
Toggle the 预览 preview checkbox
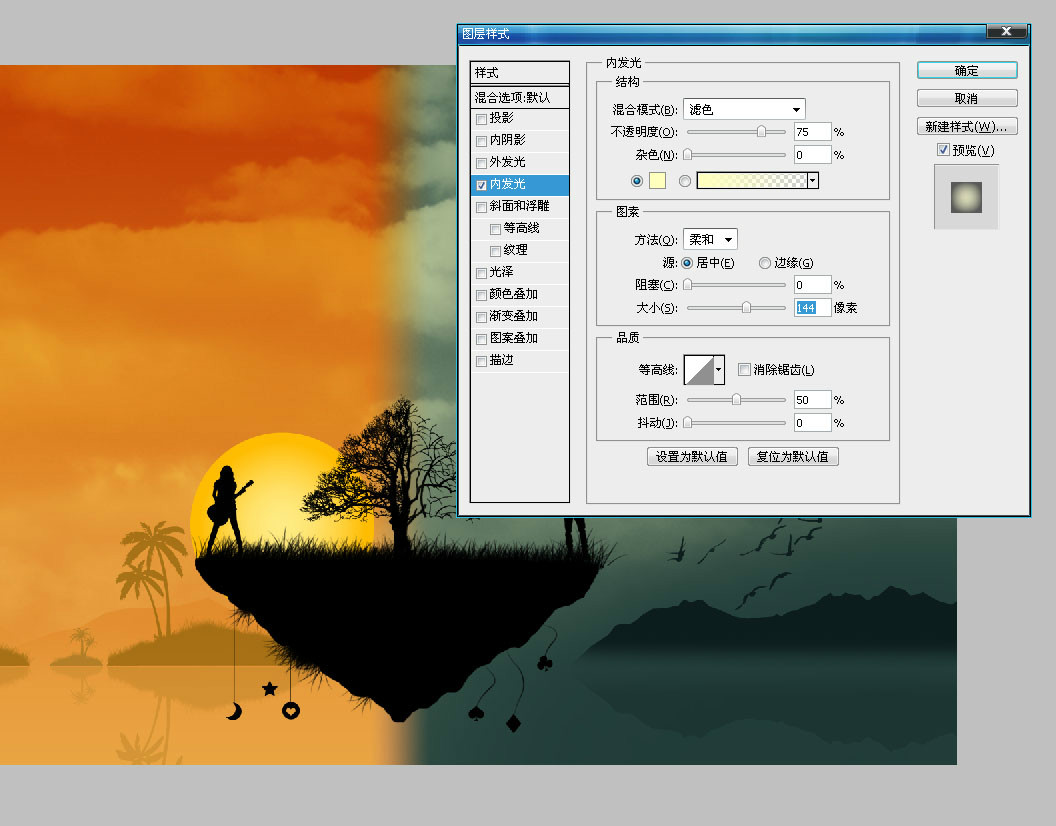944,150
